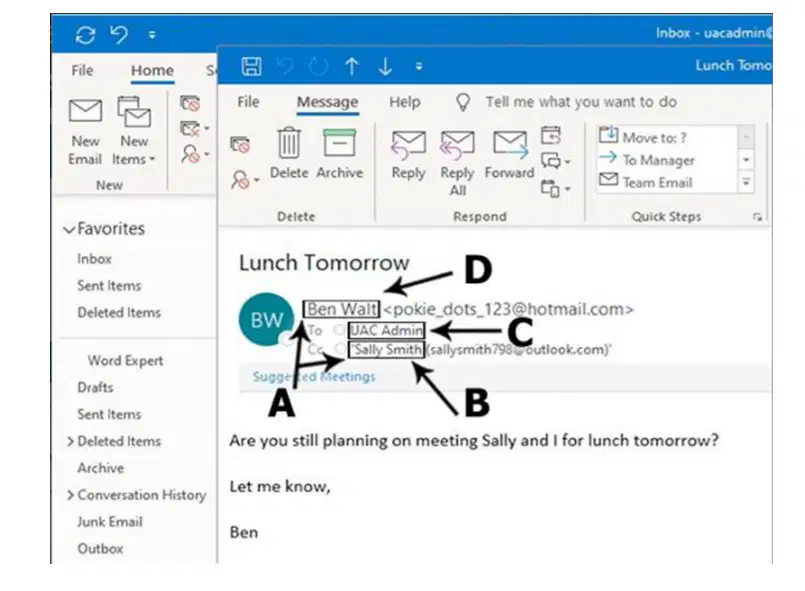
Task: Click the Suggested Meetings link
Action: click(314, 376)
